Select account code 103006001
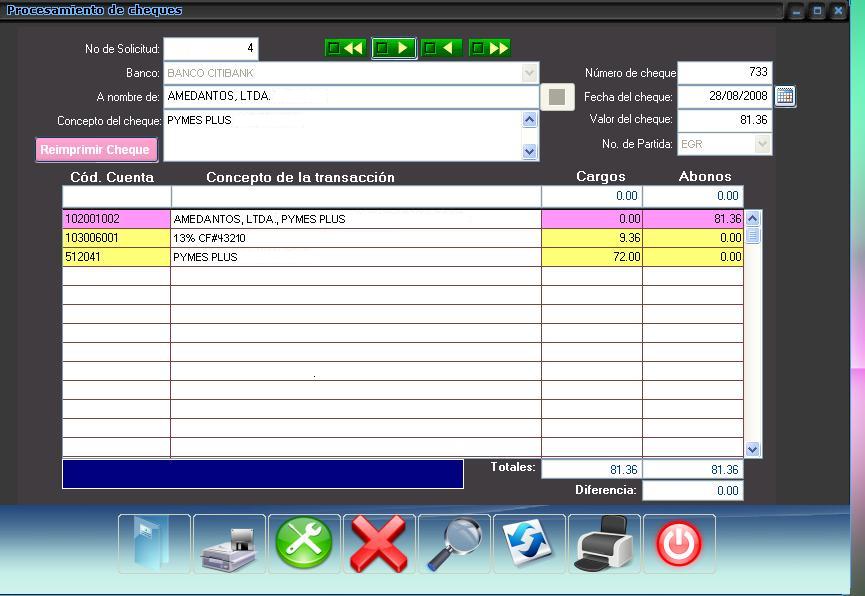 [x=116, y=238]
